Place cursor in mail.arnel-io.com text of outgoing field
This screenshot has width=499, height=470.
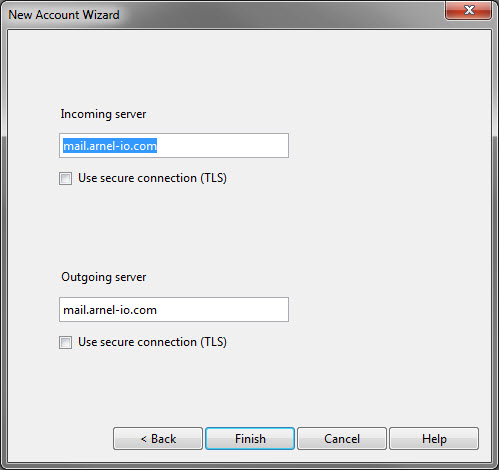[110, 310]
